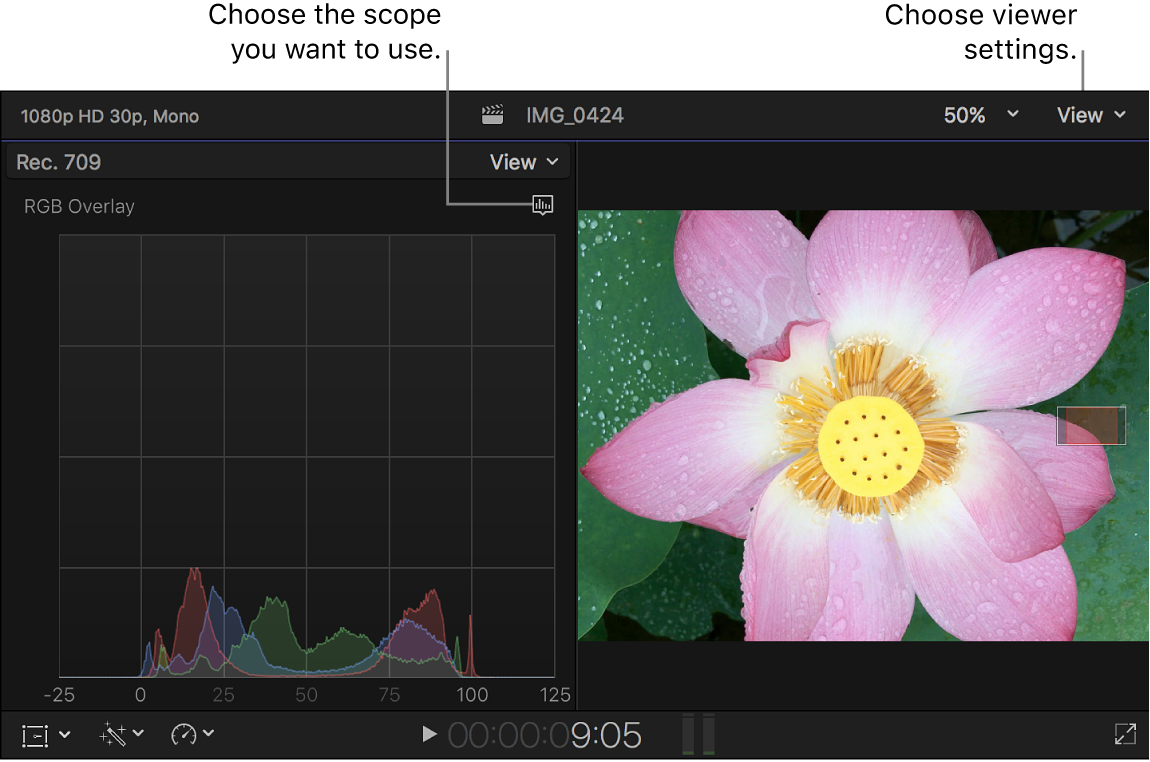This screenshot has height=762, width=1150.
Task: Click the small overlay rectangle on the flower
Action: tap(1090, 424)
